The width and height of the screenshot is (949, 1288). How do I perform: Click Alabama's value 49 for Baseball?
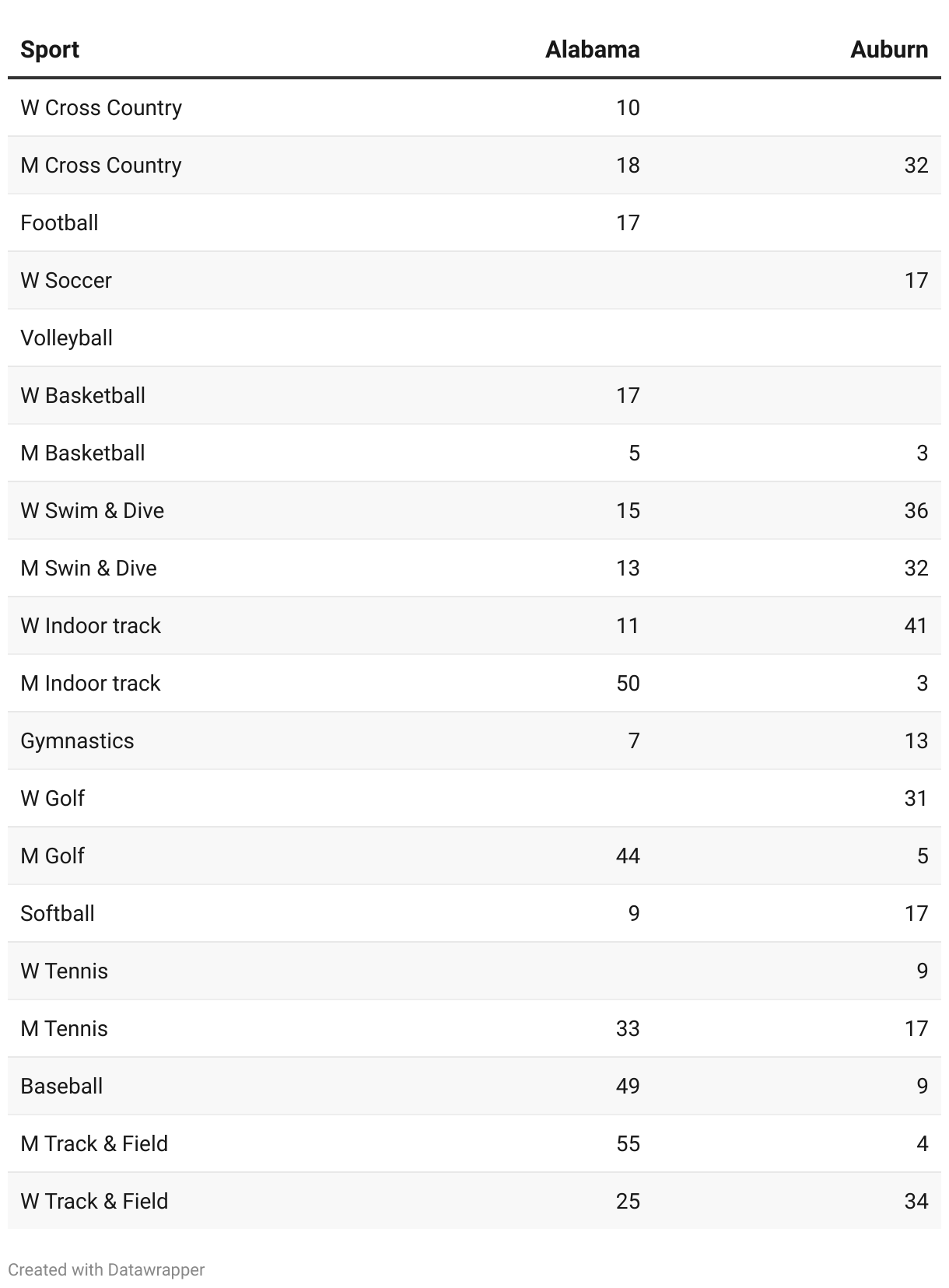(x=628, y=1086)
